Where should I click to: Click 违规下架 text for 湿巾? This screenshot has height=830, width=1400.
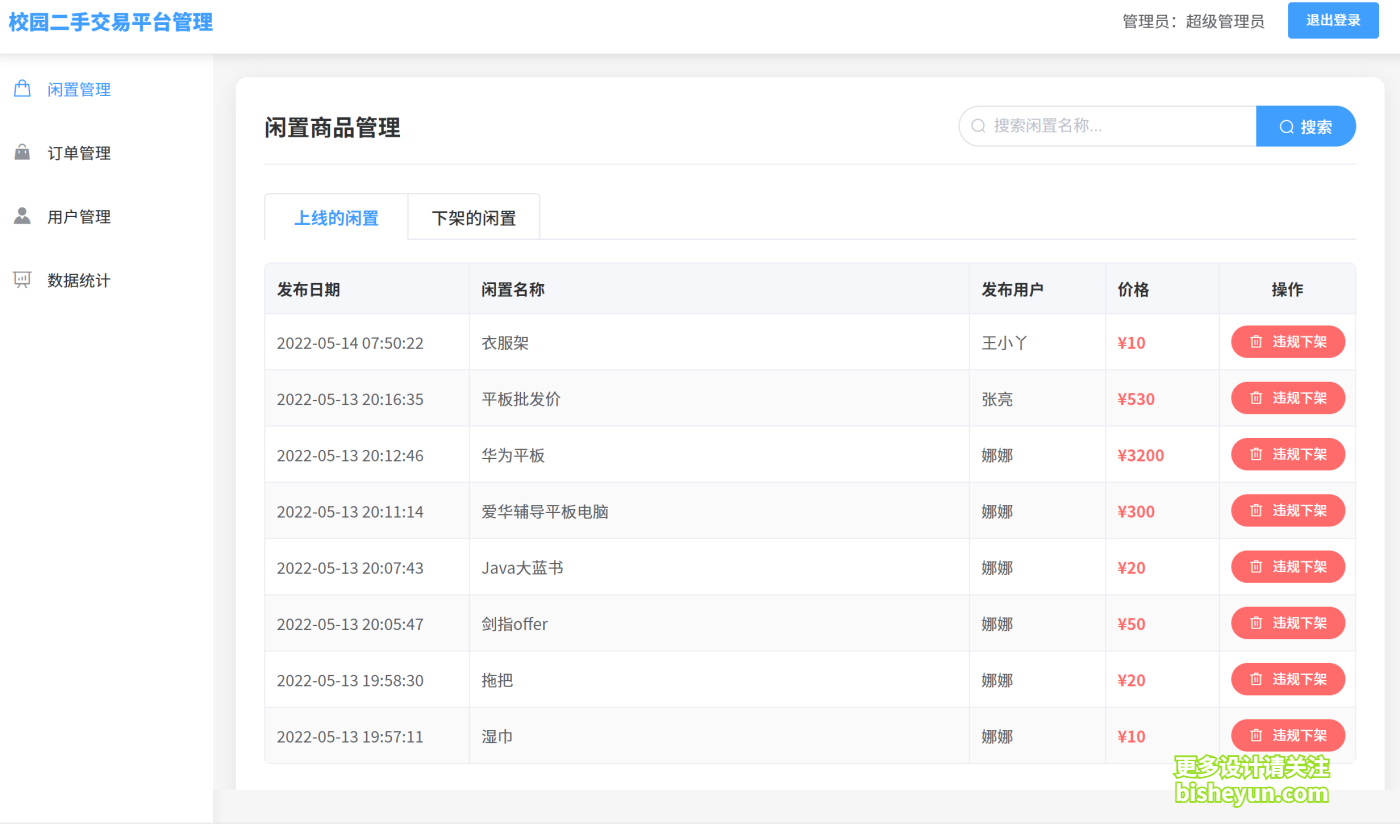click(x=1299, y=736)
